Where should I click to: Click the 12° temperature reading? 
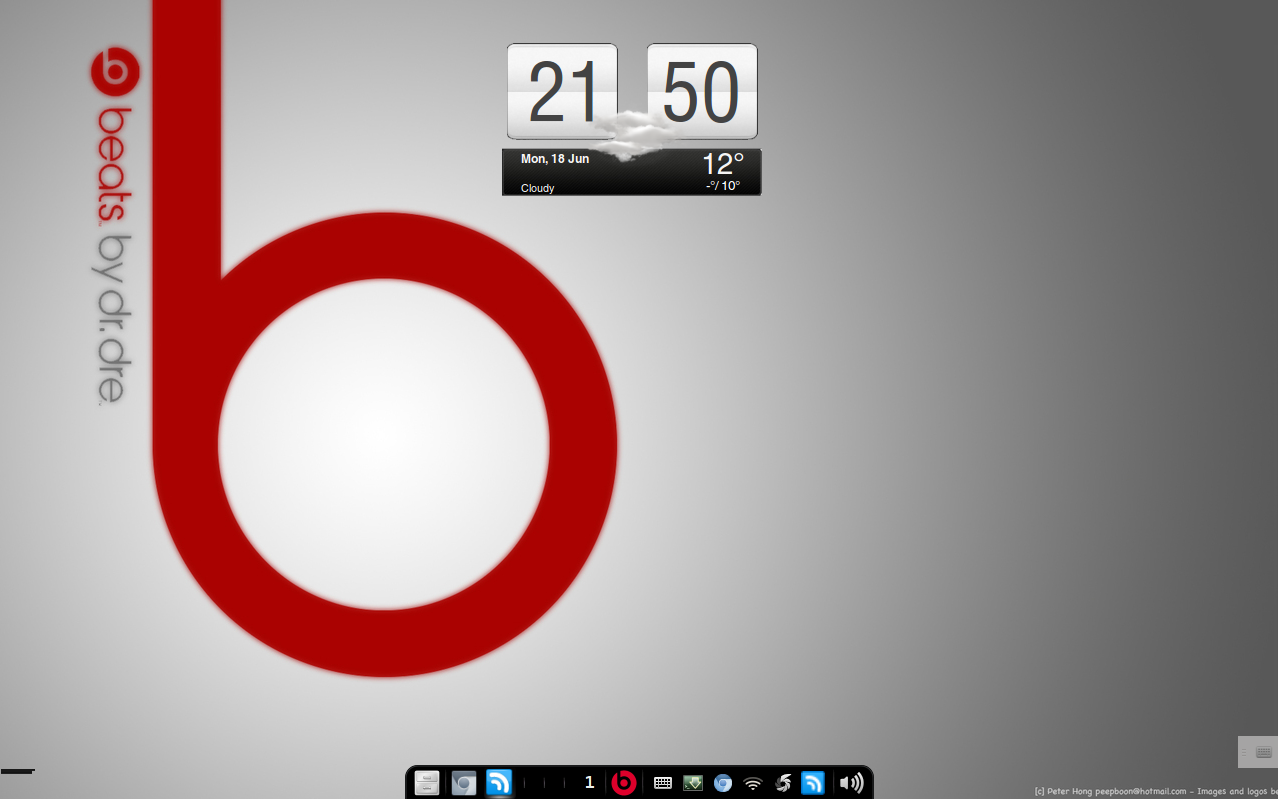pos(722,164)
